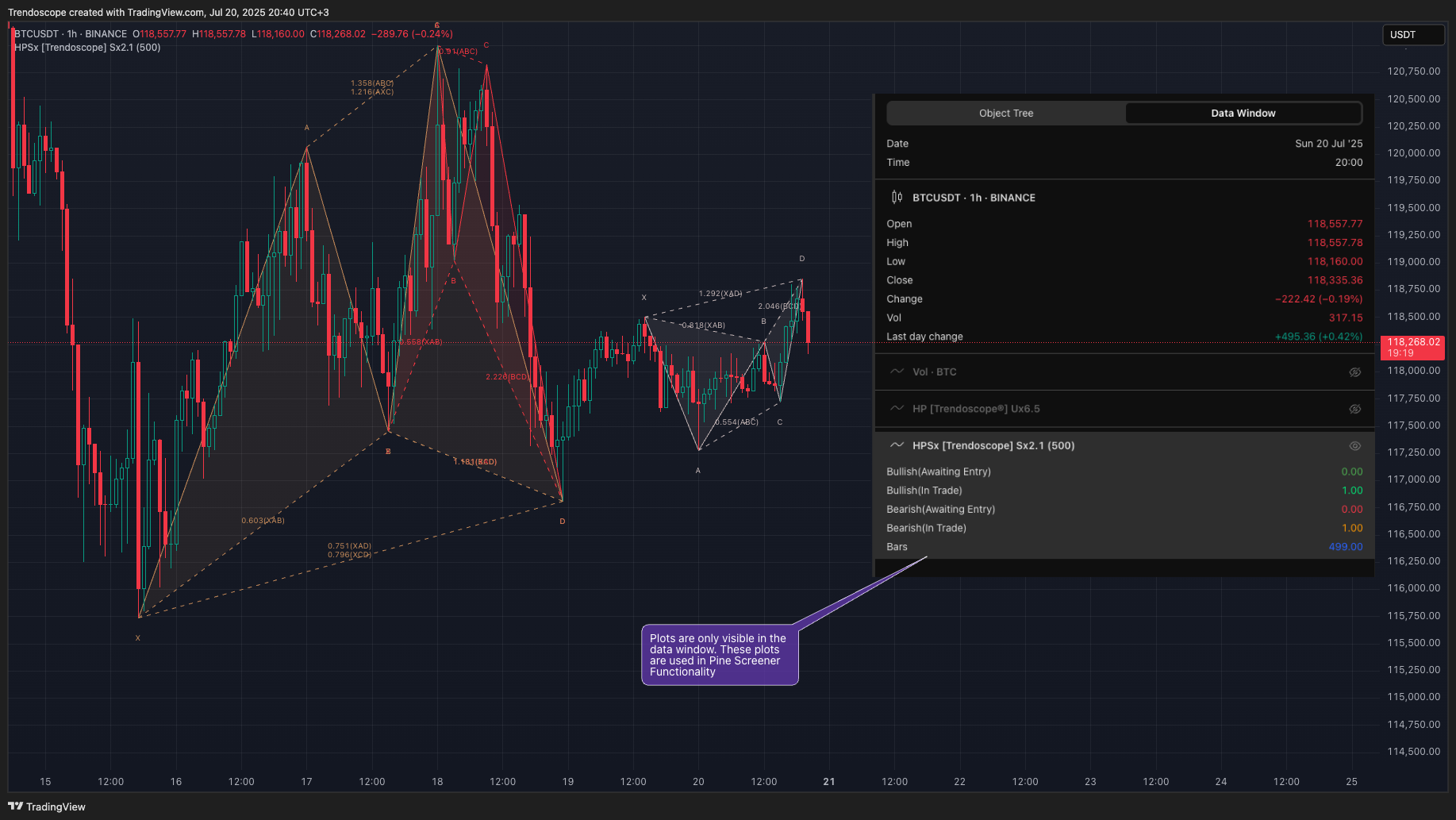Viewport: 1456px width, 820px height.
Task: Select the Bars value 499.00
Action: pyautogui.click(x=1346, y=547)
